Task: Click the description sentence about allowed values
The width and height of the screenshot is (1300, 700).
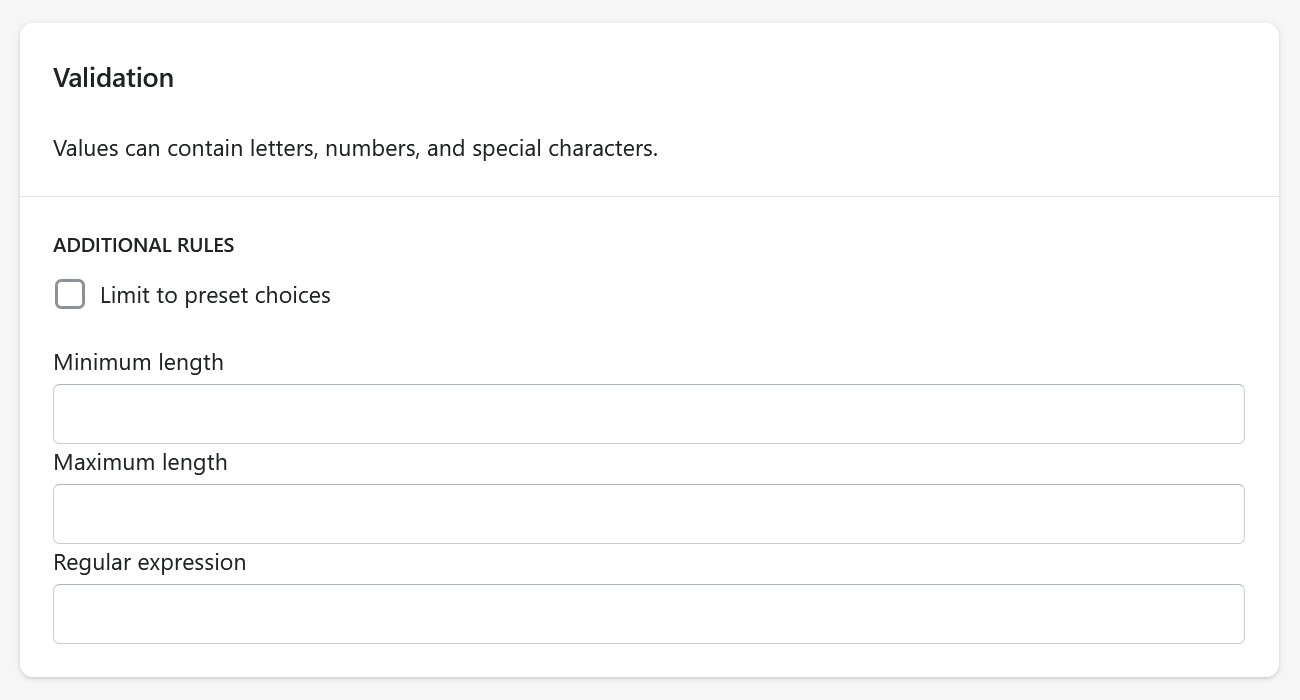Action: pyautogui.click(x=356, y=149)
